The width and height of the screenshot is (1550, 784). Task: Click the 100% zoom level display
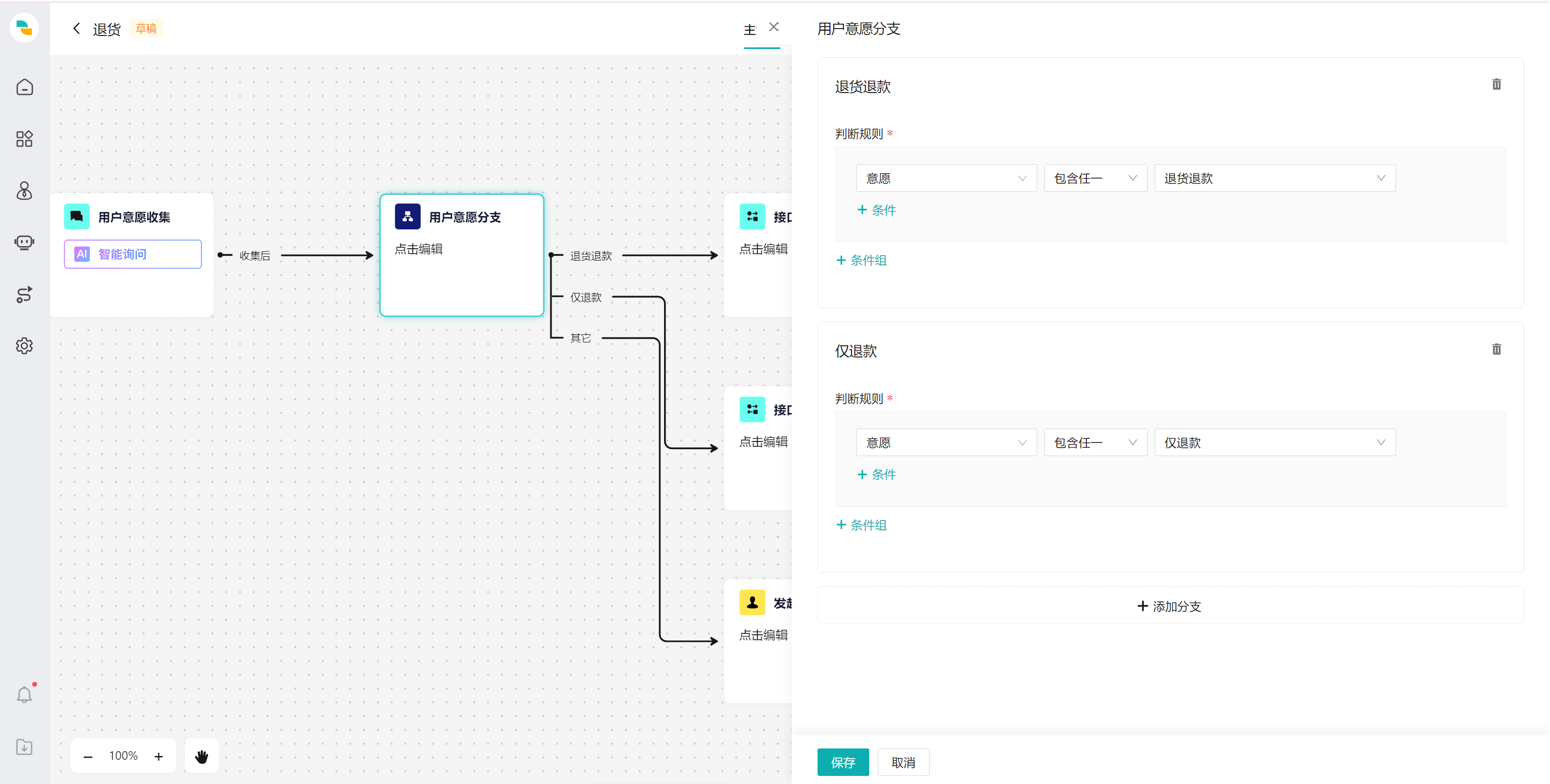coord(123,755)
